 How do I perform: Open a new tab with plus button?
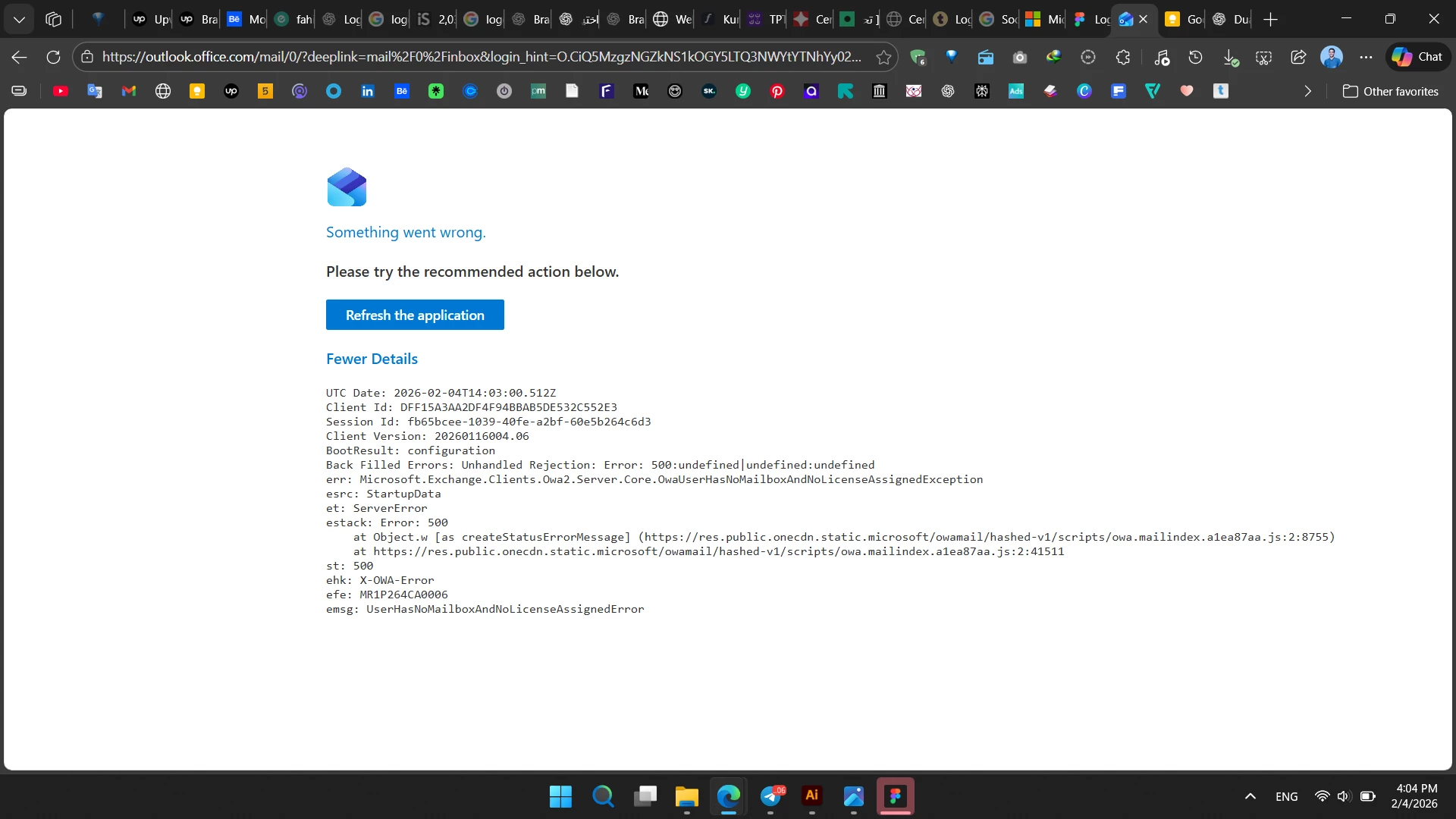point(1271,19)
